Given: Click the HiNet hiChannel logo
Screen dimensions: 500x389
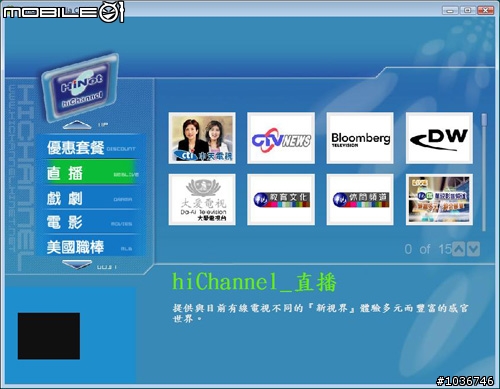Looking at the screenshot, I should 81,87.
